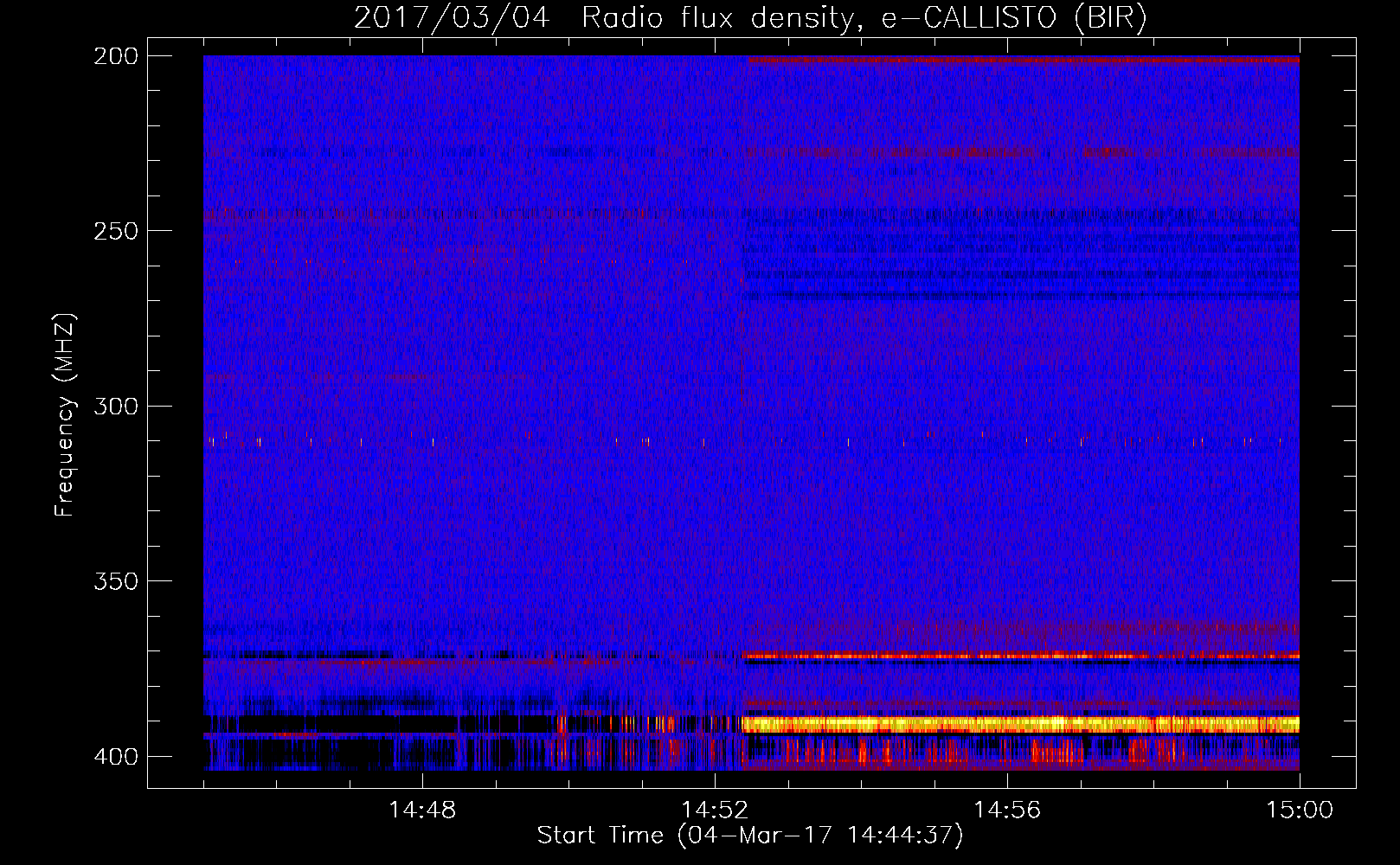Click the 400 frequency tick label
The height and width of the screenshot is (865, 1400).
point(116,756)
